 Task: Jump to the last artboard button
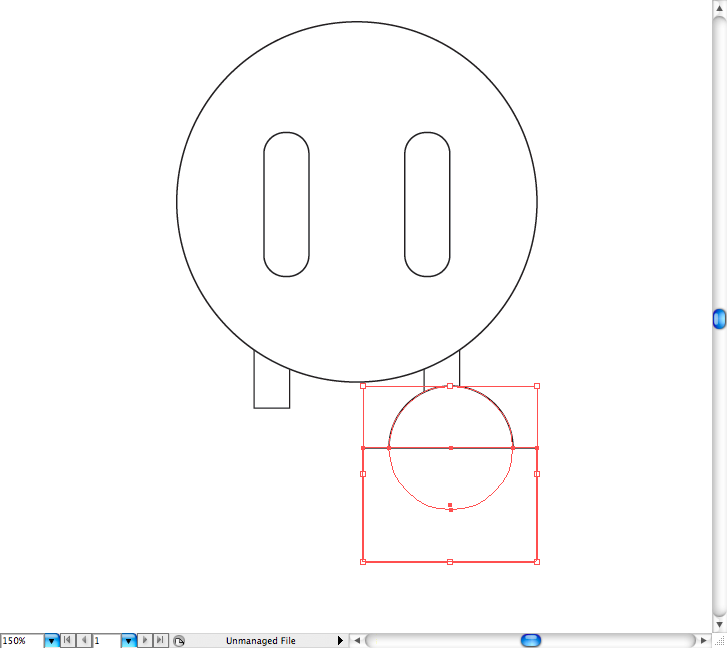(160, 640)
